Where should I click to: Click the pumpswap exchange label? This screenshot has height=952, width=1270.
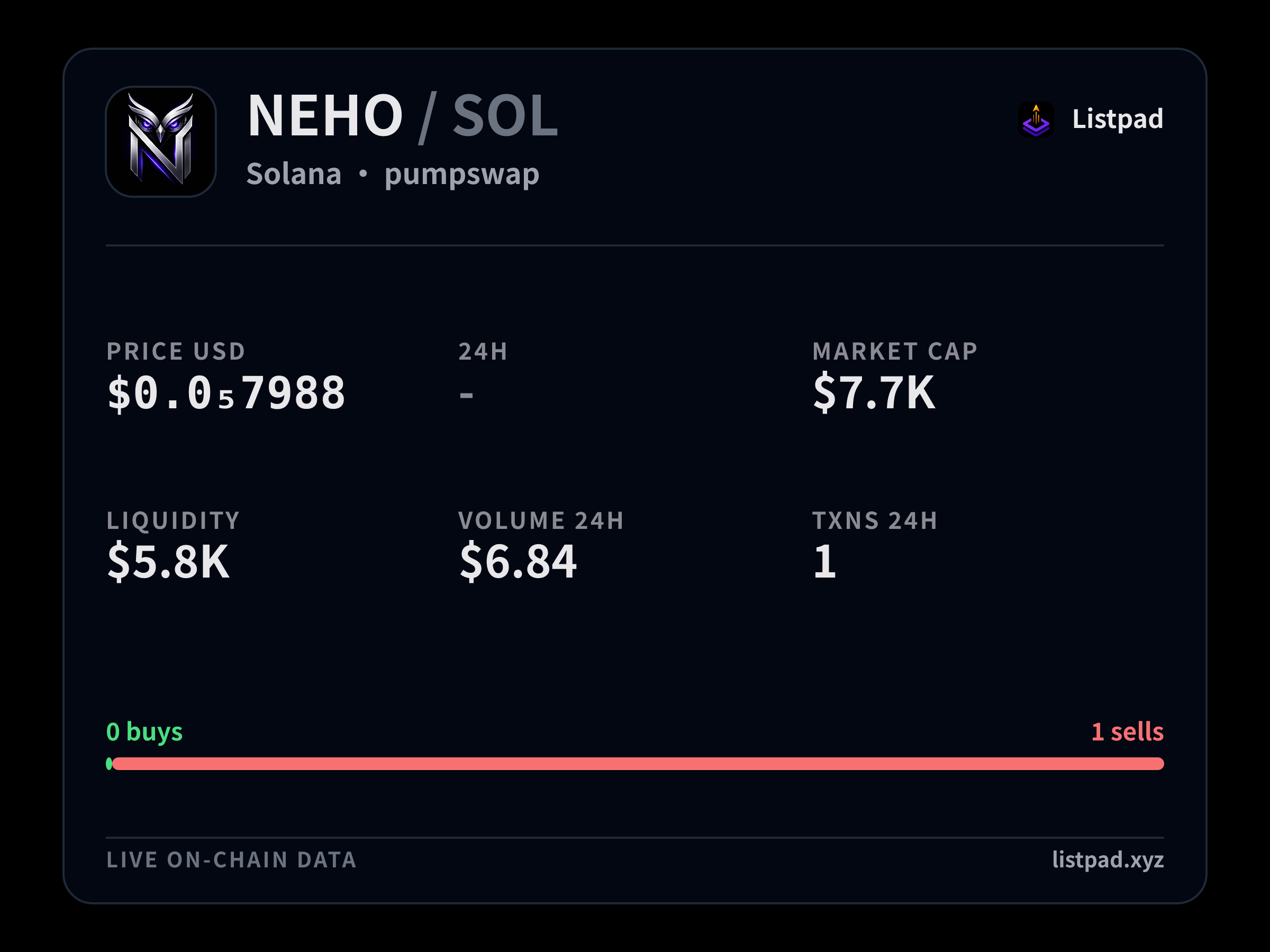pyautogui.click(x=461, y=175)
